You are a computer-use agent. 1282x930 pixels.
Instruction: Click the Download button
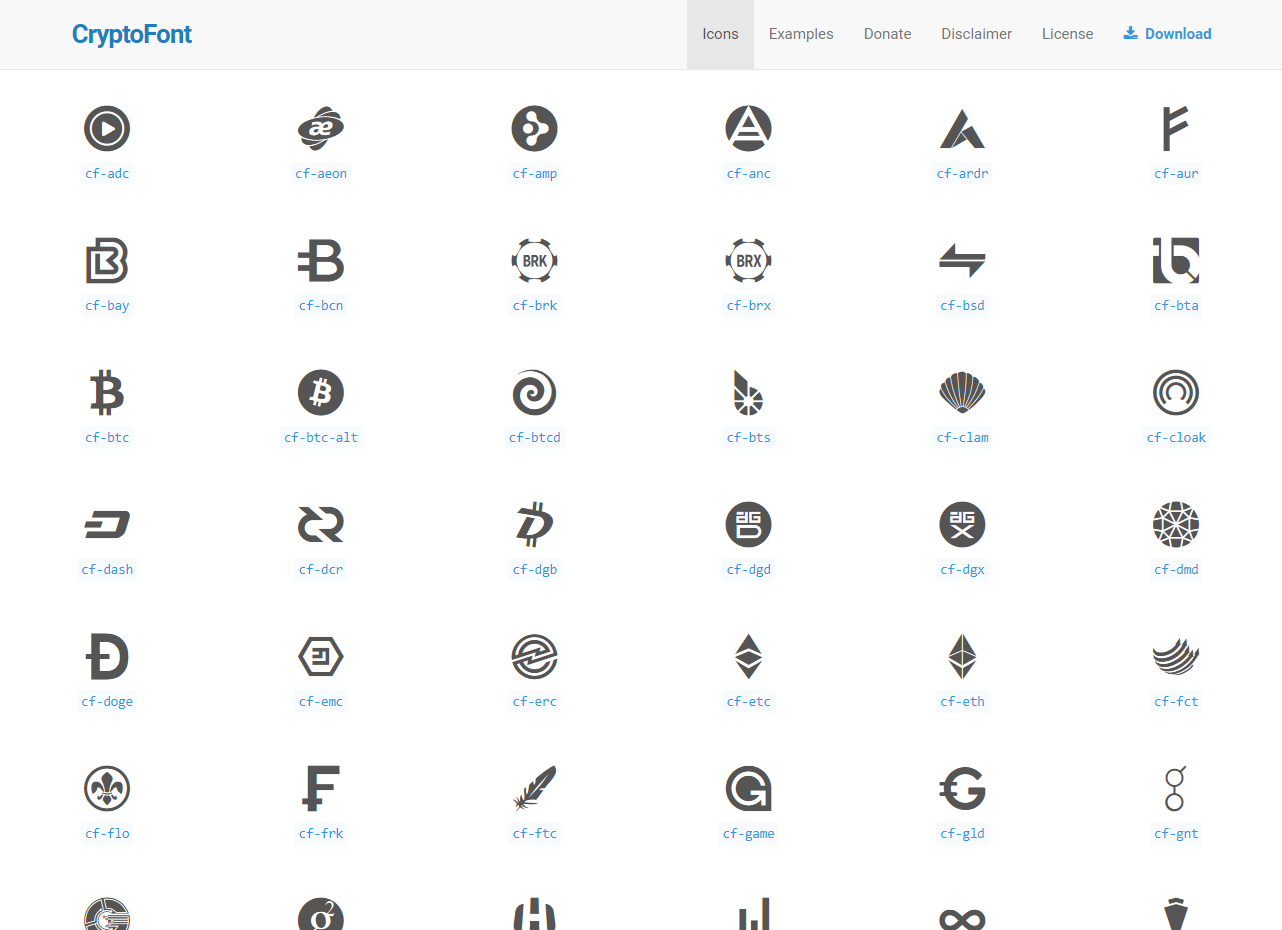click(x=1166, y=33)
